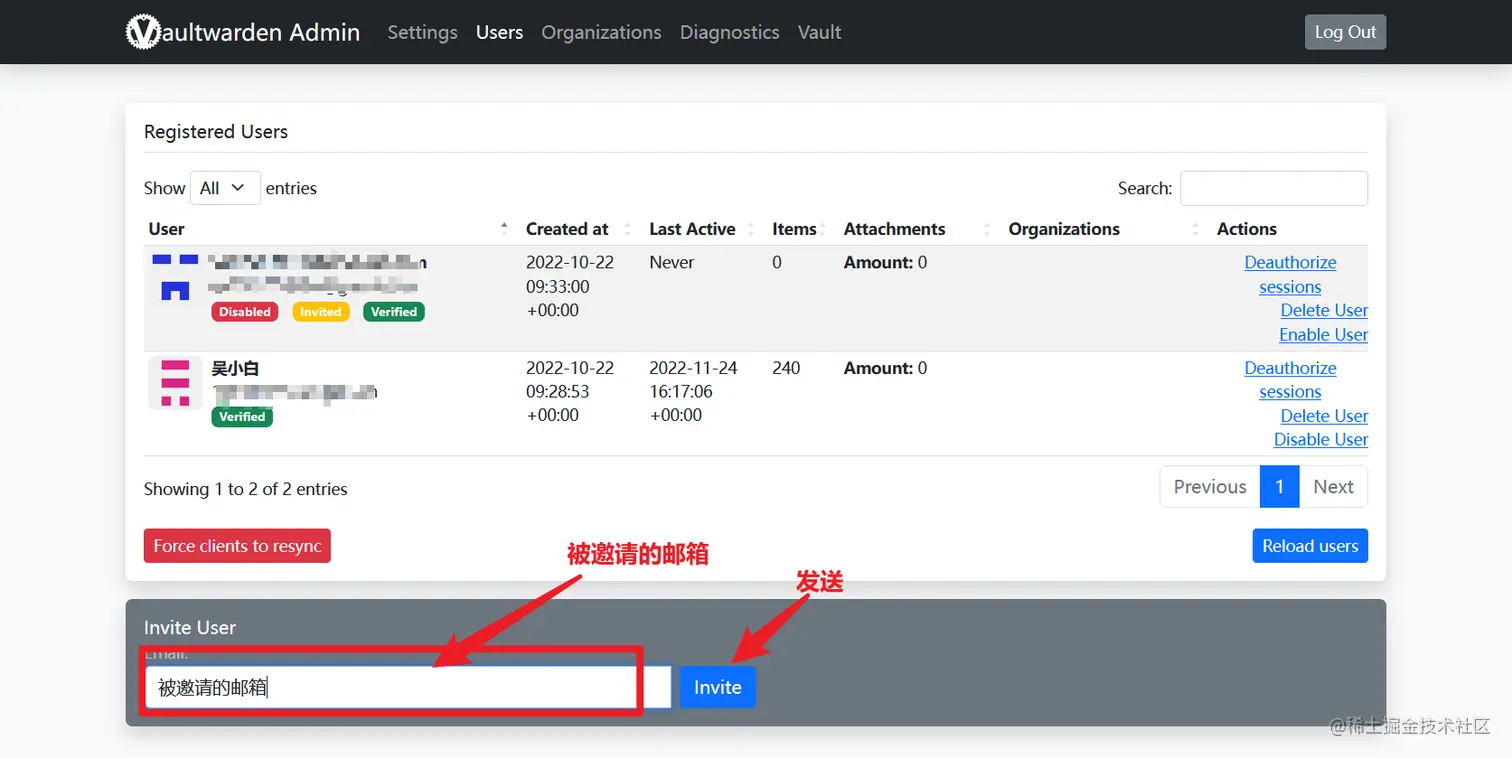
Task: Click the yellow Invited badge
Action: 321,312
